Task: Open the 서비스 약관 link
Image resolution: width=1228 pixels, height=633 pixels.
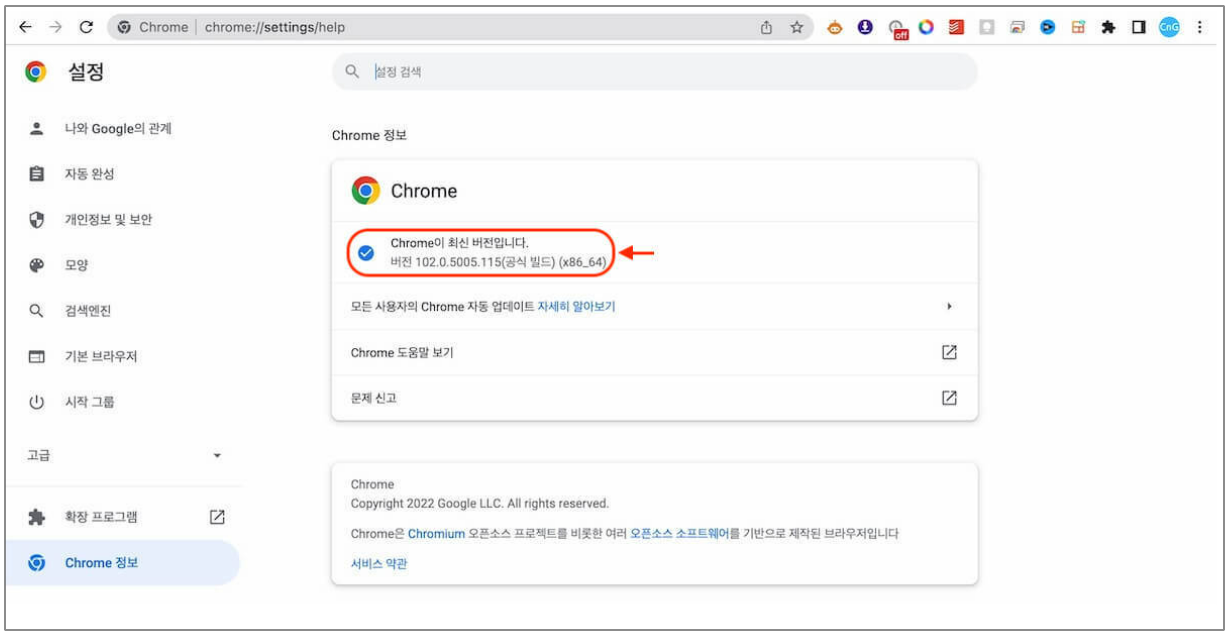Action: pos(379,563)
